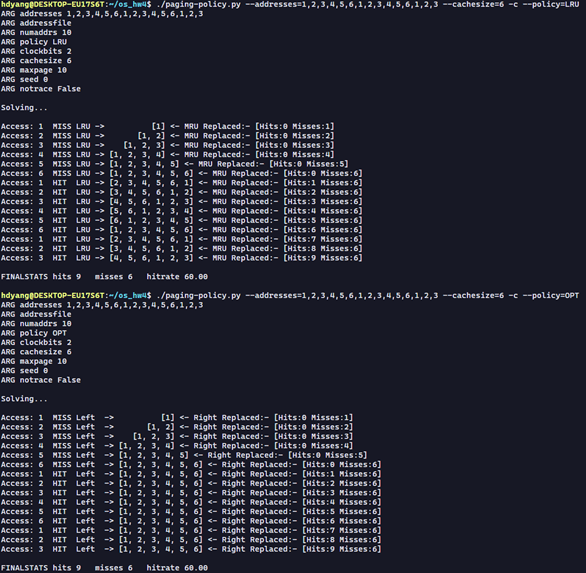This screenshot has width=586, height=573.
Task: Click the second 'Solving...' text
Action: 24,399
